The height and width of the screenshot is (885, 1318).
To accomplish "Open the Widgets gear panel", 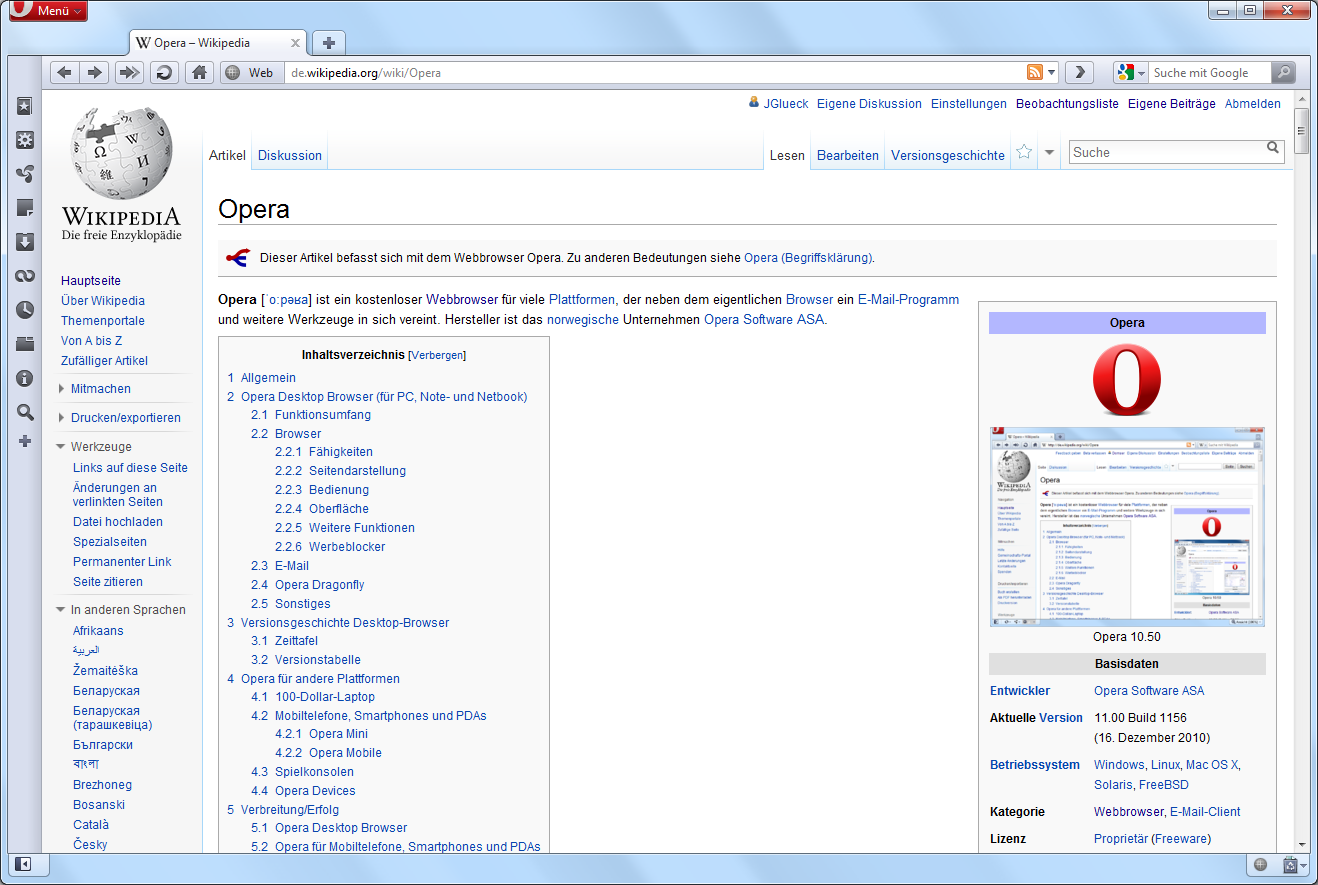I will (25, 140).
